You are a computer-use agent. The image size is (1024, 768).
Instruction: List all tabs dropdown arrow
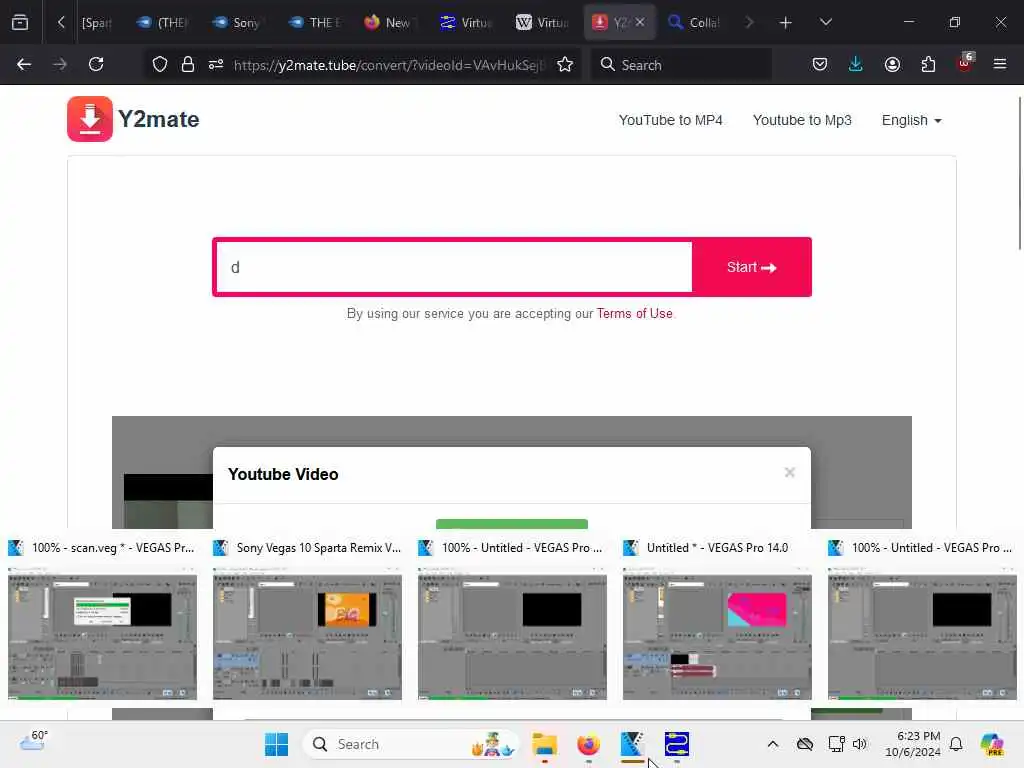click(x=825, y=22)
